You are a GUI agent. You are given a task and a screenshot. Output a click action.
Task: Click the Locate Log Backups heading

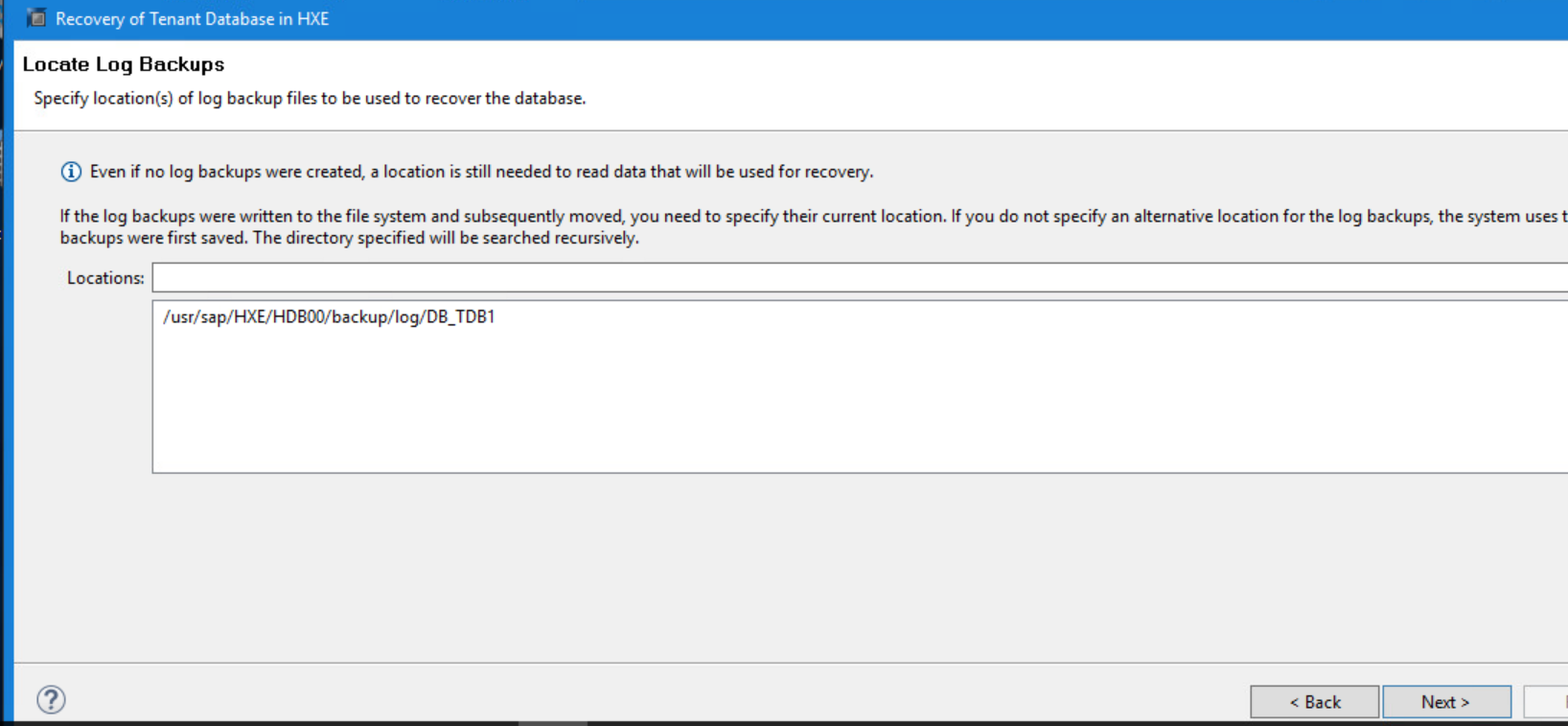coord(126,63)
